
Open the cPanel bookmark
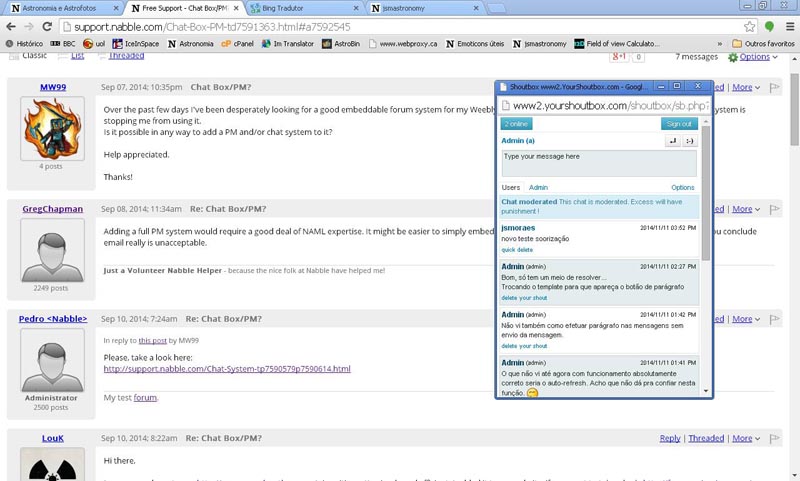point(242,44)
